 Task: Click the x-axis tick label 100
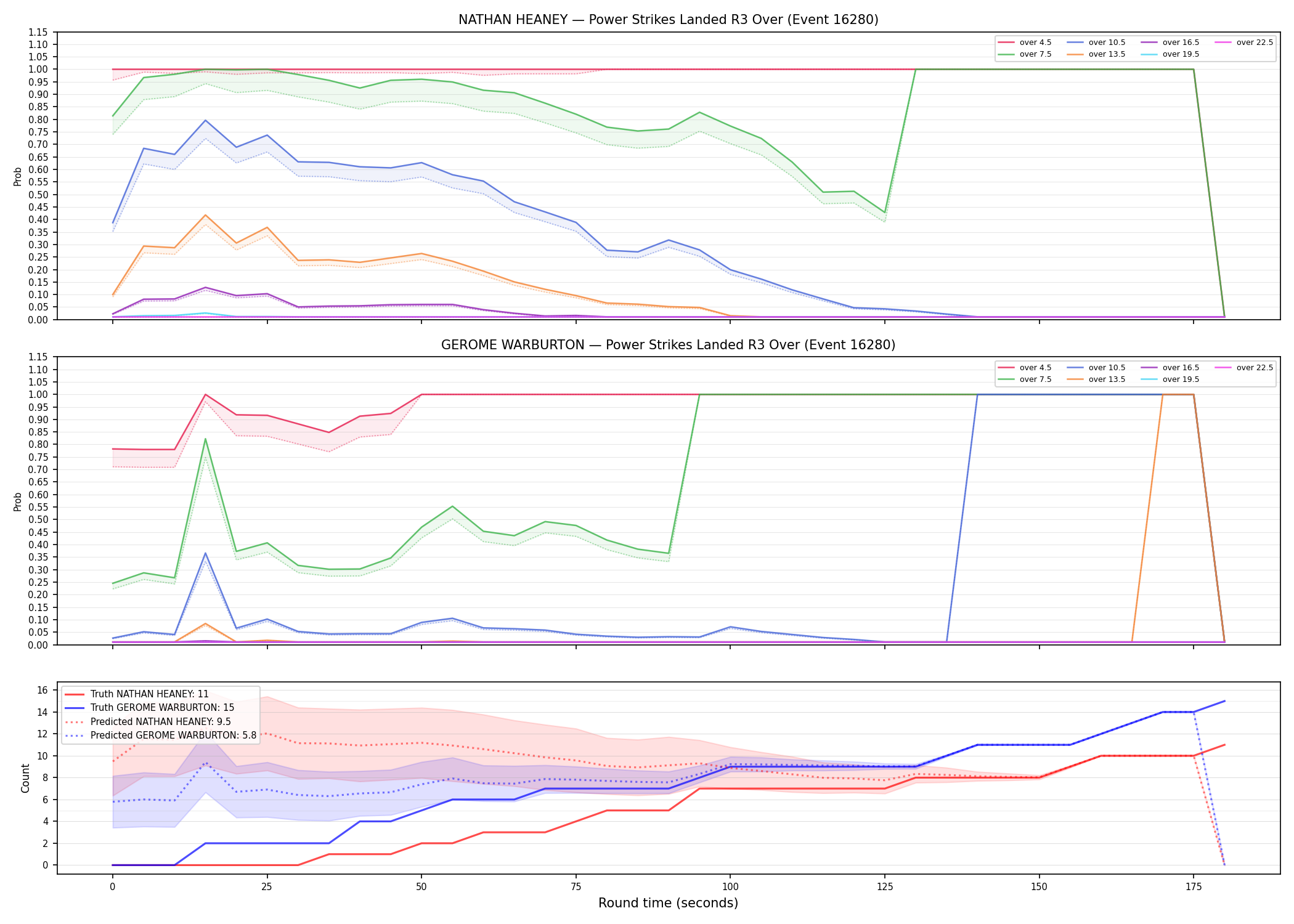tap(730, 887)
